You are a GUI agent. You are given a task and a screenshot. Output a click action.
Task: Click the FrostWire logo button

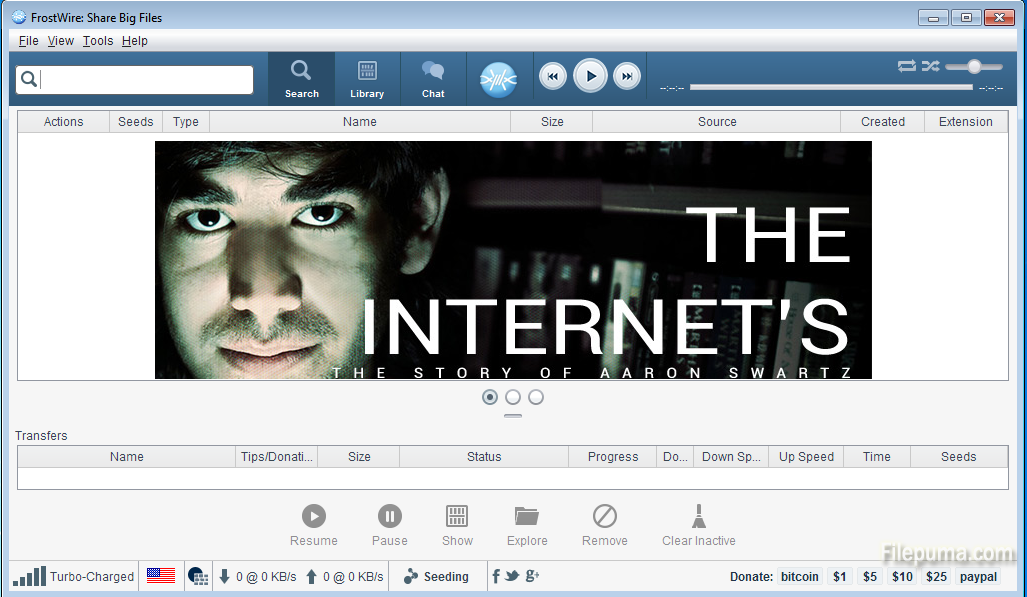(x=498, y=79)
